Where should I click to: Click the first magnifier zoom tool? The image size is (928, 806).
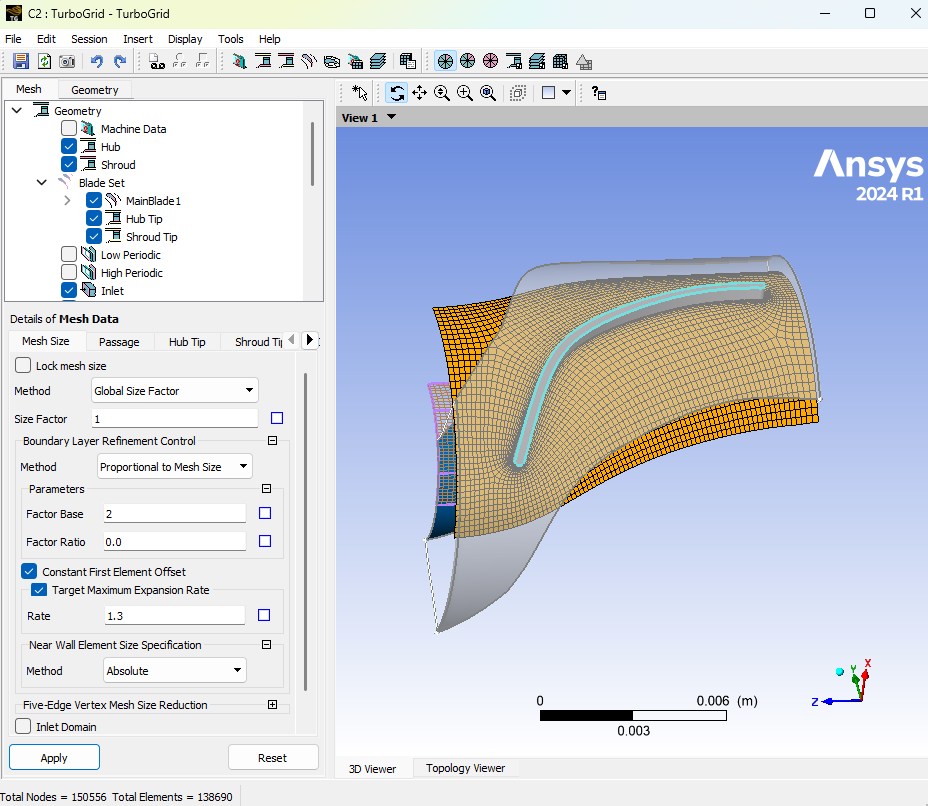pos(442,93)
